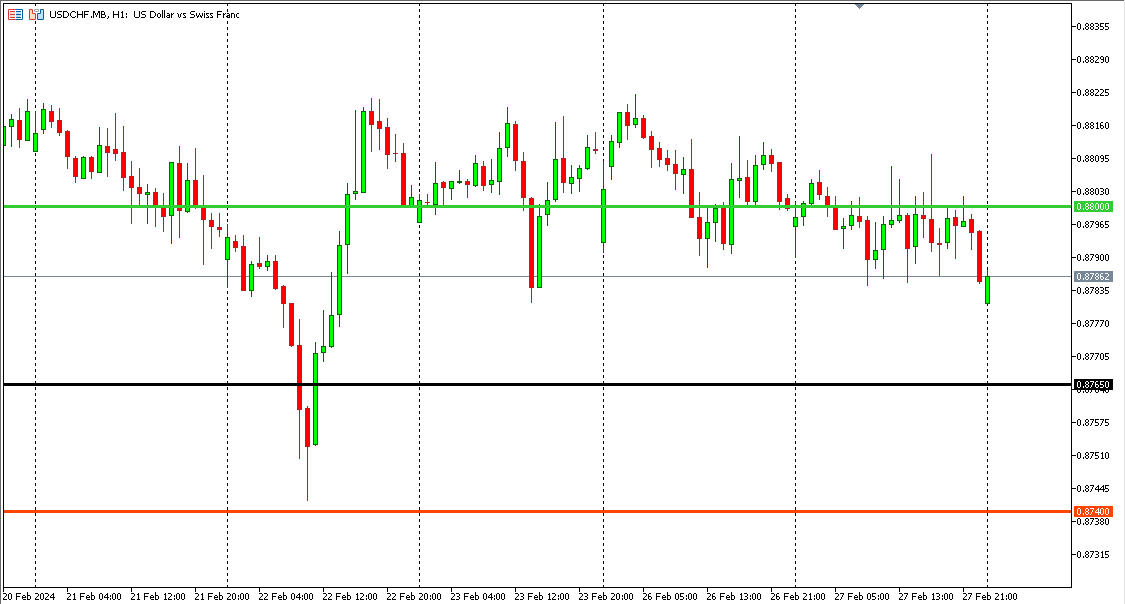
Task: Click the 23 Feb 12:00 time label
Action: click(542, 597)
